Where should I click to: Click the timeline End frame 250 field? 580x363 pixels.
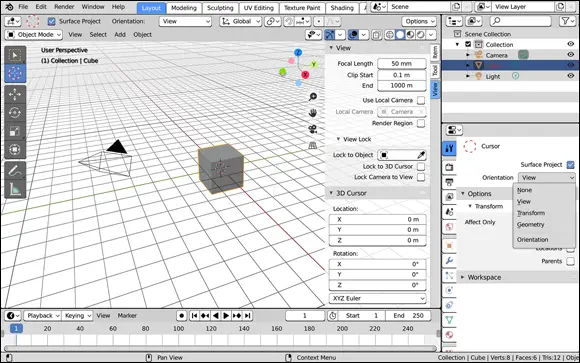click(408, 316)
